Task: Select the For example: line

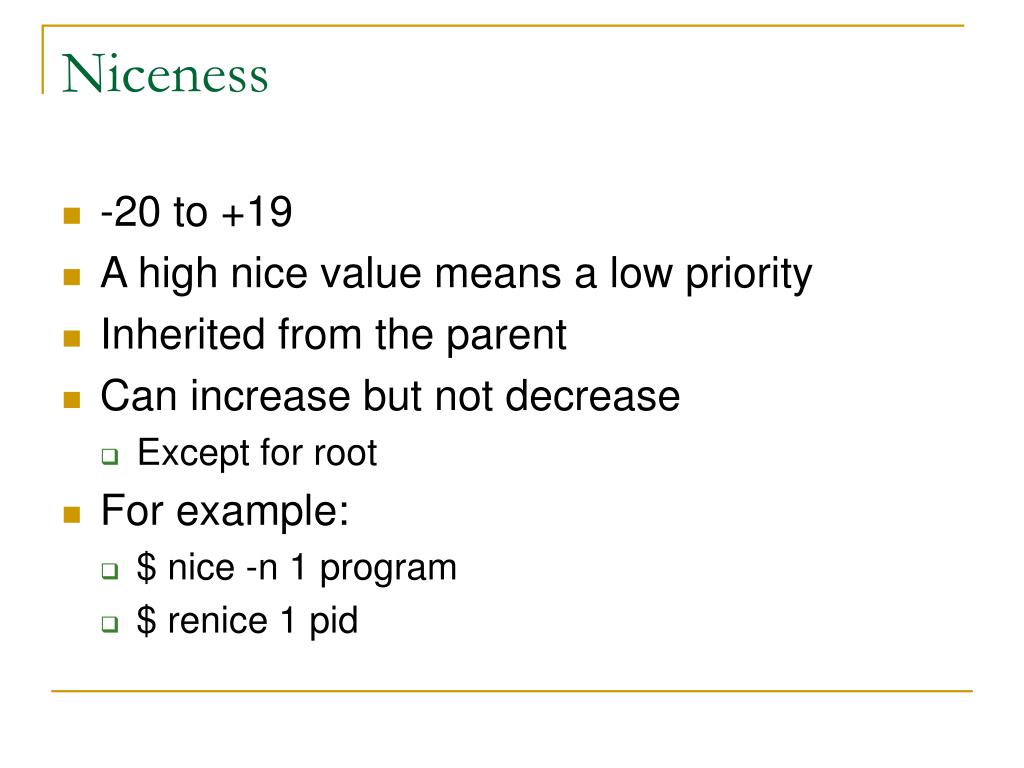Action: tap(225, 510)
